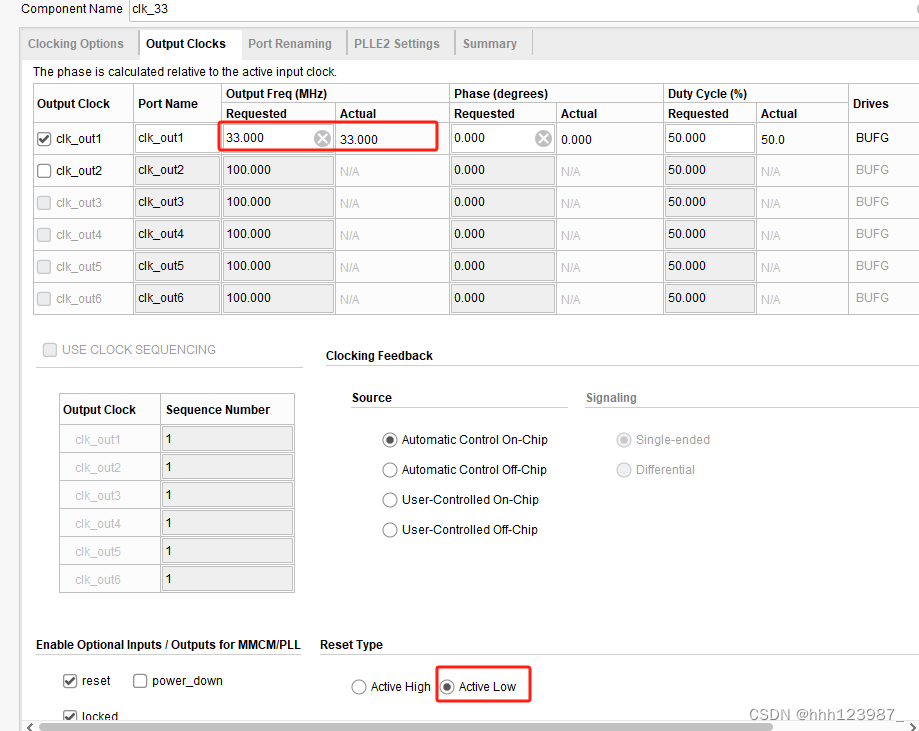Viewport: 919px width, 731px height.
Task: View the Summary tab
Action: 490,44
